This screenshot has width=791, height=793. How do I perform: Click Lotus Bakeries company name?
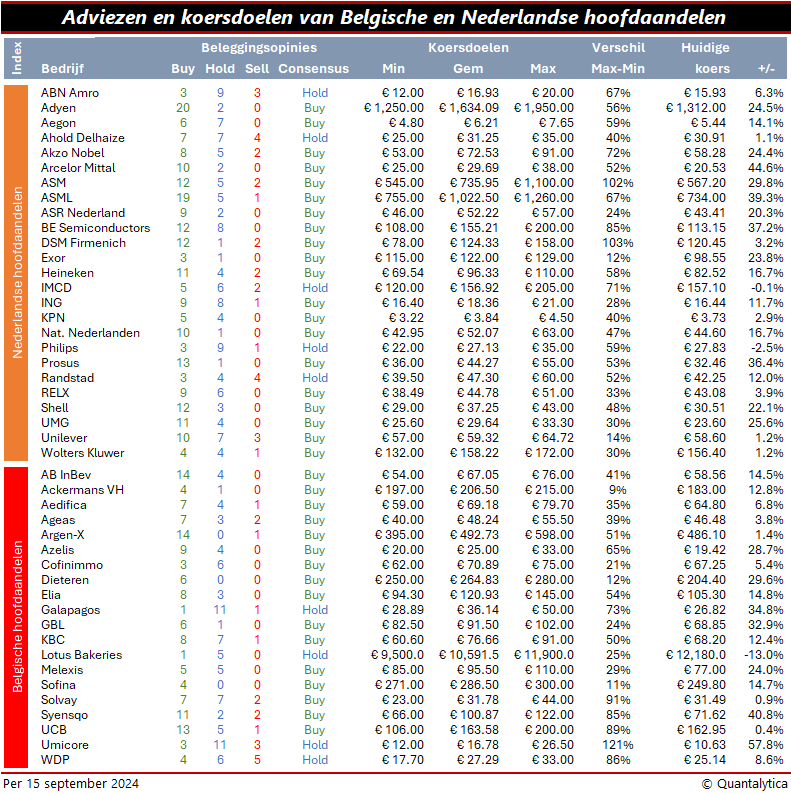click(x=81, y=655)
